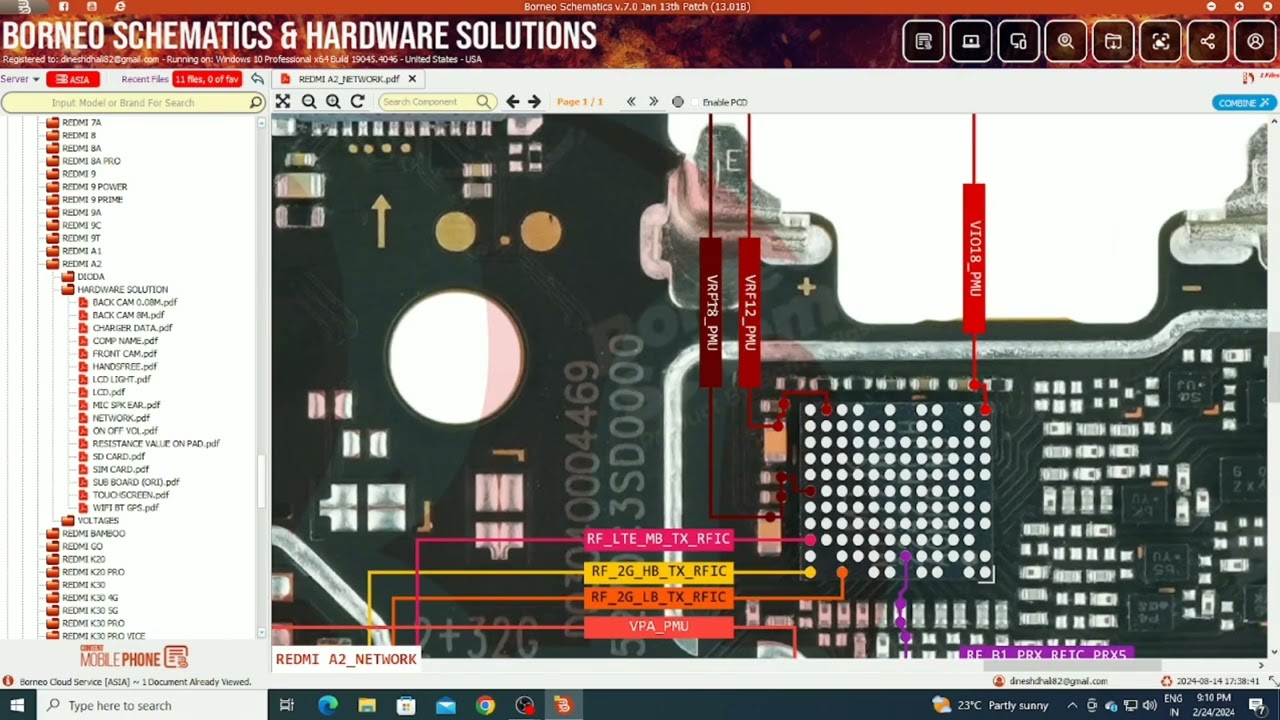Viewport: 1280px width, 720px height.
Task: Open Microsoft Edge from taskbar
Action: (328, 705)
